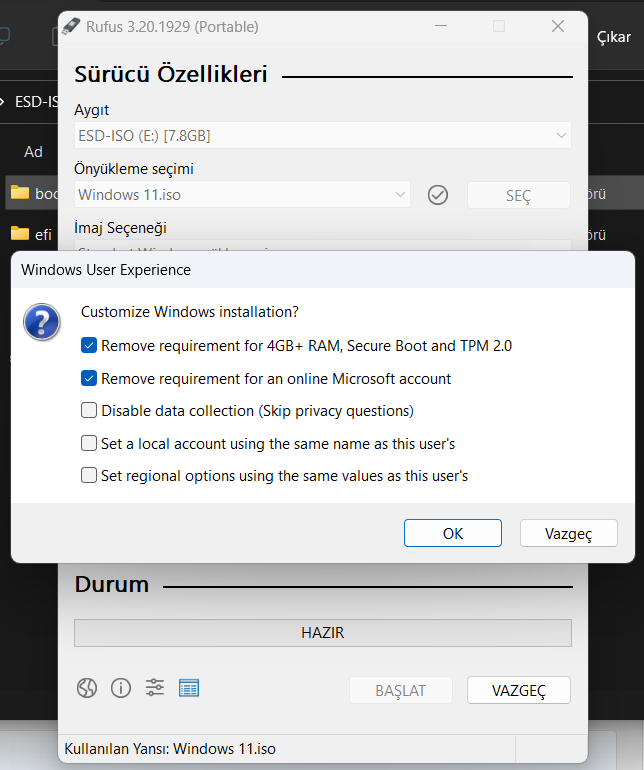The width and height of the screenshot is (644, 770).
Task: Tick Set a local account checkbox
Action: pos(88,443)
